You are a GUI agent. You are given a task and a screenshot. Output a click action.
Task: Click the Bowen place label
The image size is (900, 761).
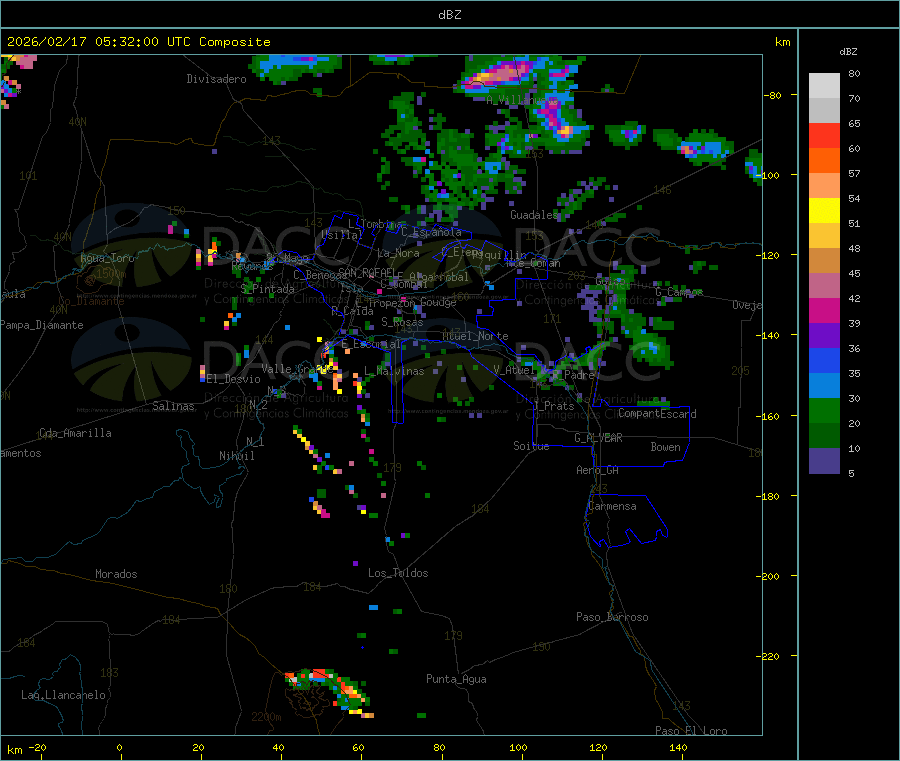(x=665, y=447)
